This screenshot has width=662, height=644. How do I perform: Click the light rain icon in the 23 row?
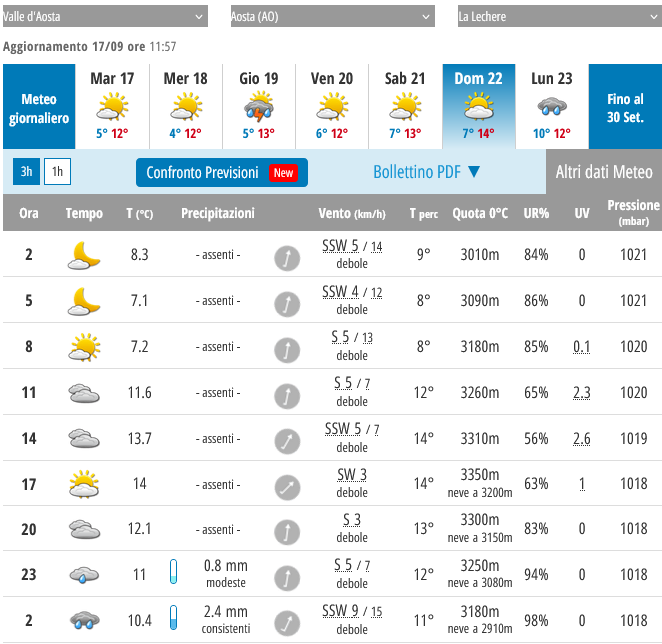click(x=84, y=576)
